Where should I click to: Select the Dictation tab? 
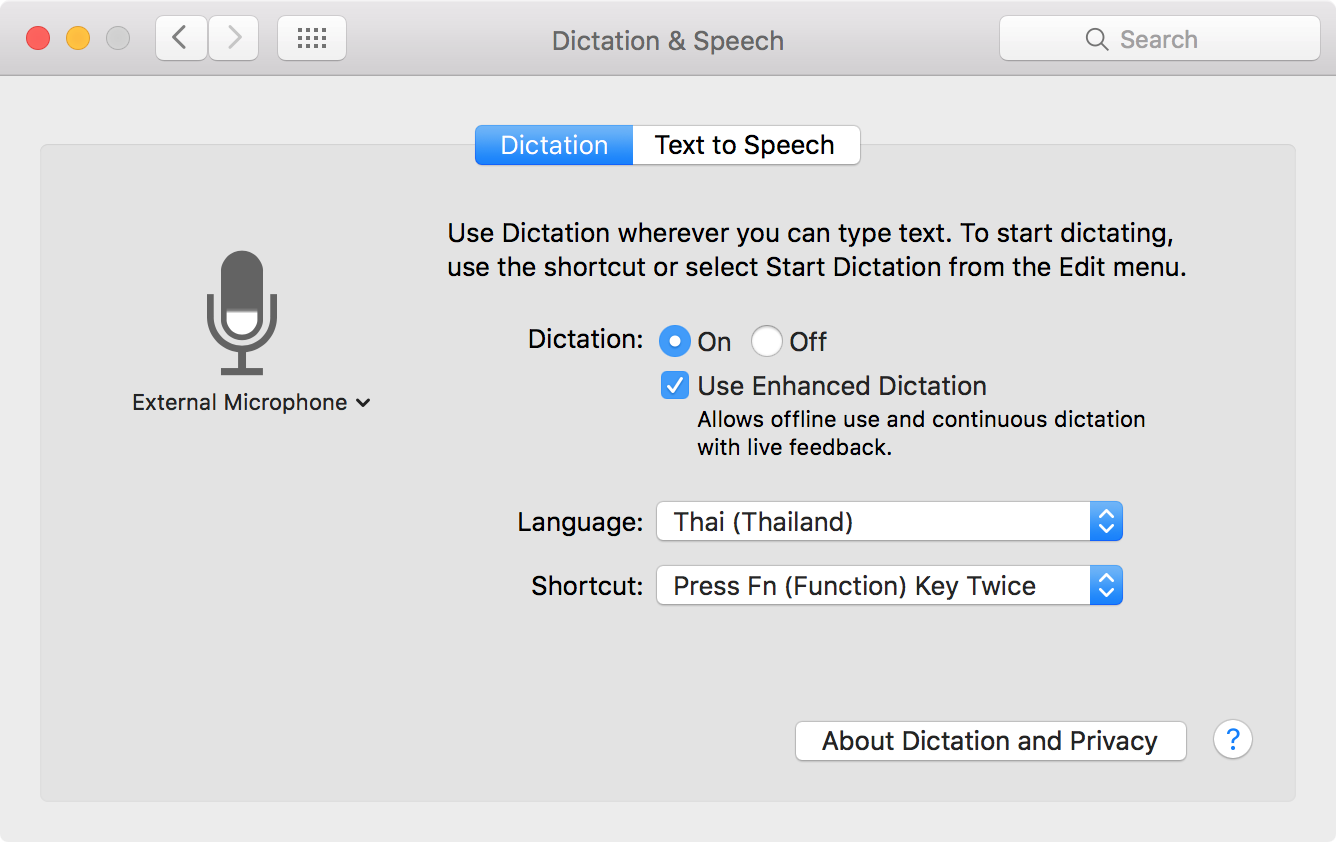[x=553, y=145]
